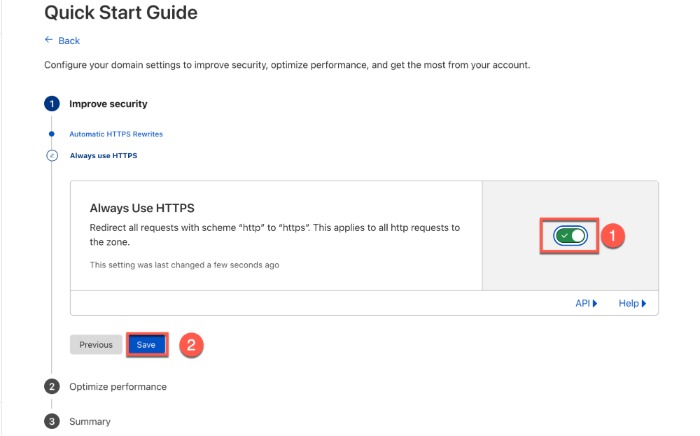Click 'This setting was last changed' text

[x=184, y=265]
